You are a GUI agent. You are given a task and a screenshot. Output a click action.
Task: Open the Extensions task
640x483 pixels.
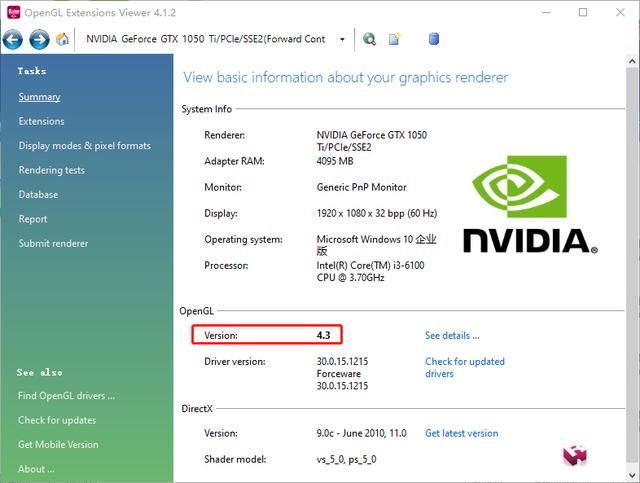click(41, 121)
